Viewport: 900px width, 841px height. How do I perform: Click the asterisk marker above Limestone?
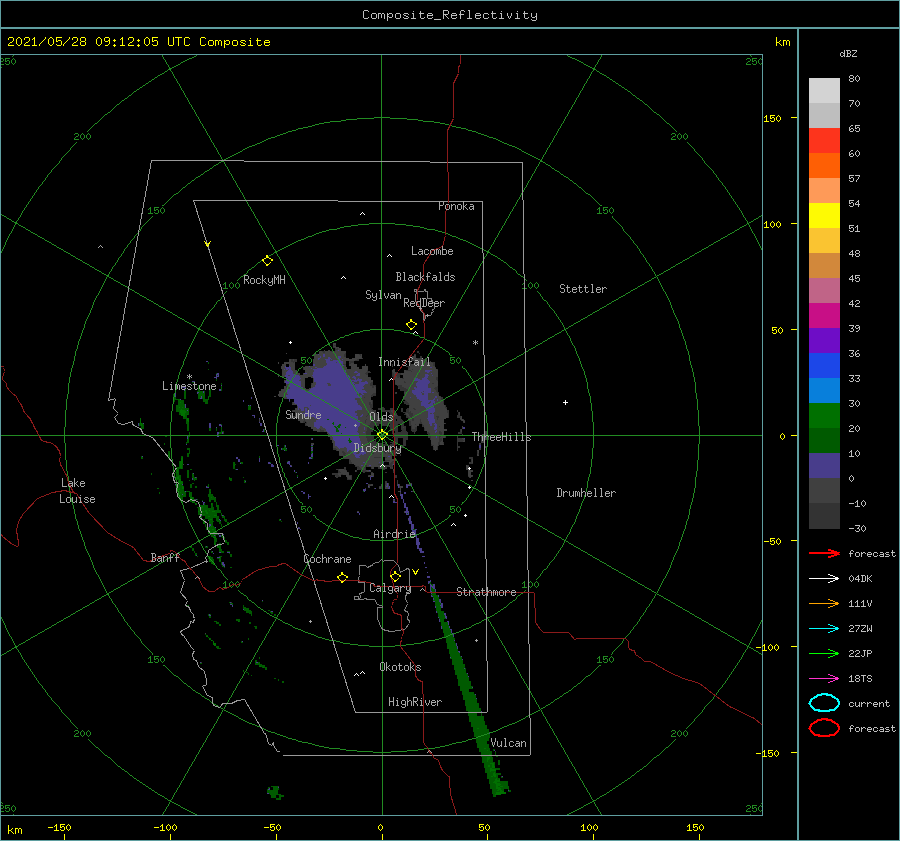[x=189, y=377]
